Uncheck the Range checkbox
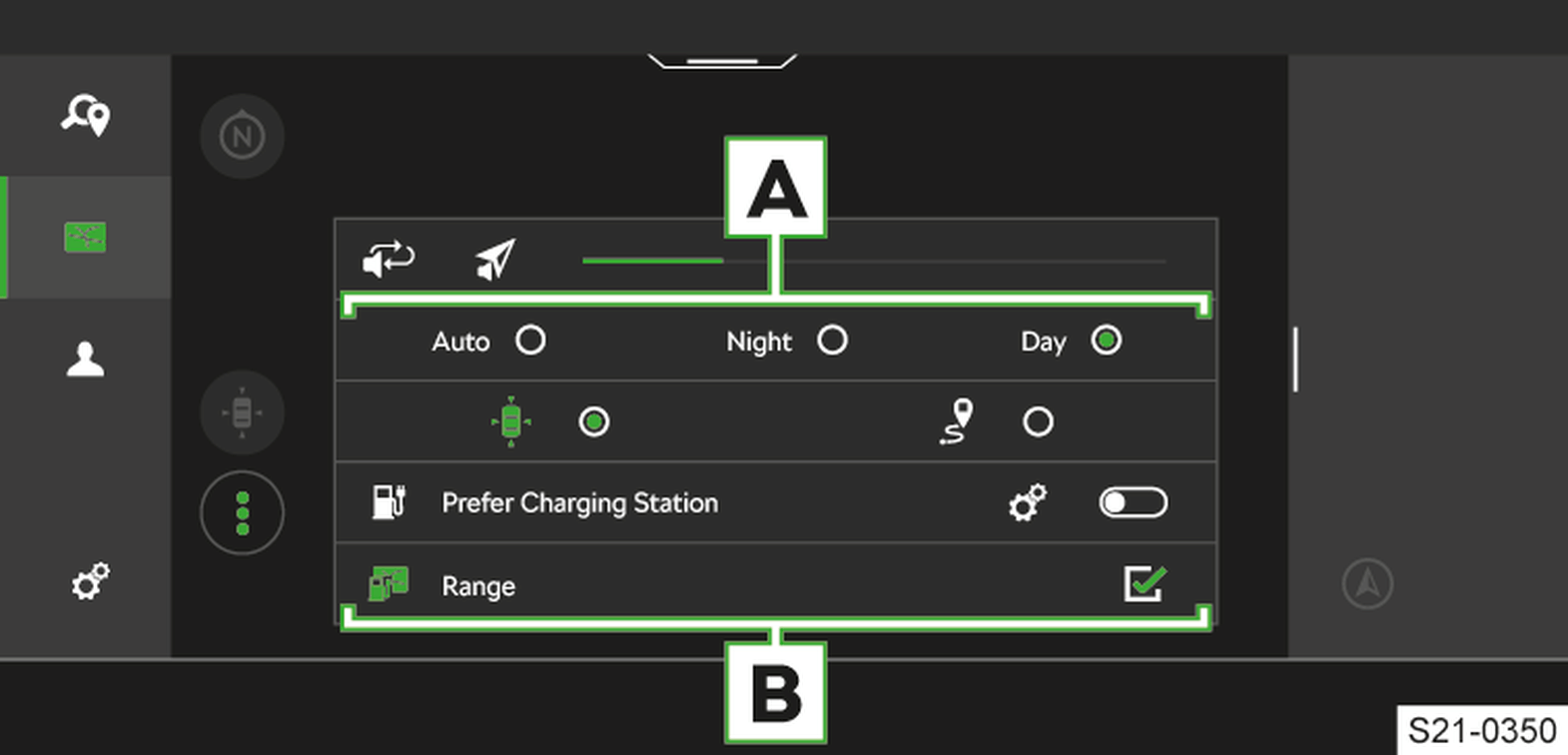 pyautogui.click(x=1145, y=583)
